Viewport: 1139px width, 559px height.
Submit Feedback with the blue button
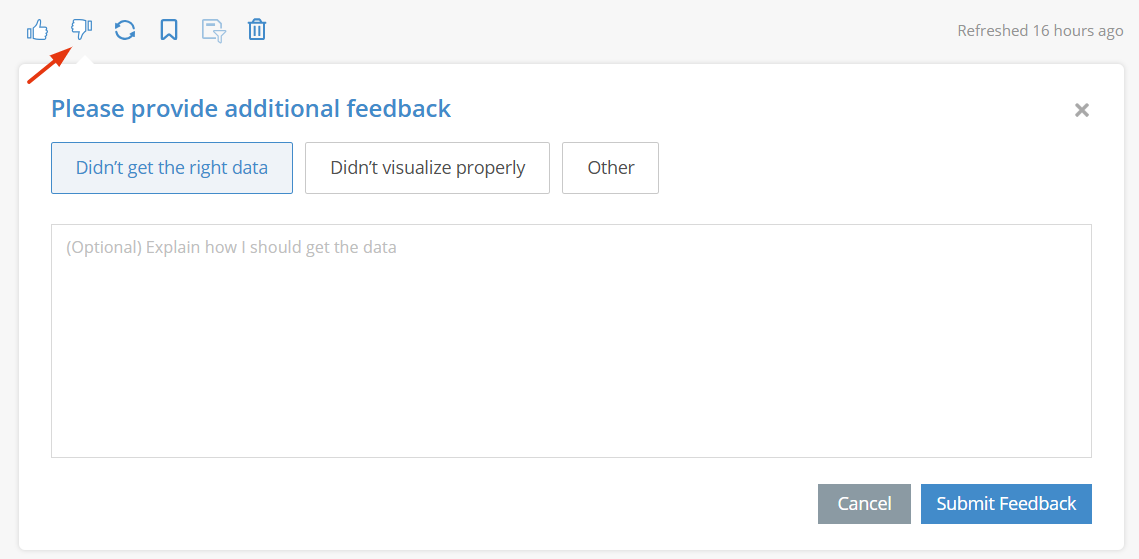point(1006,504)
